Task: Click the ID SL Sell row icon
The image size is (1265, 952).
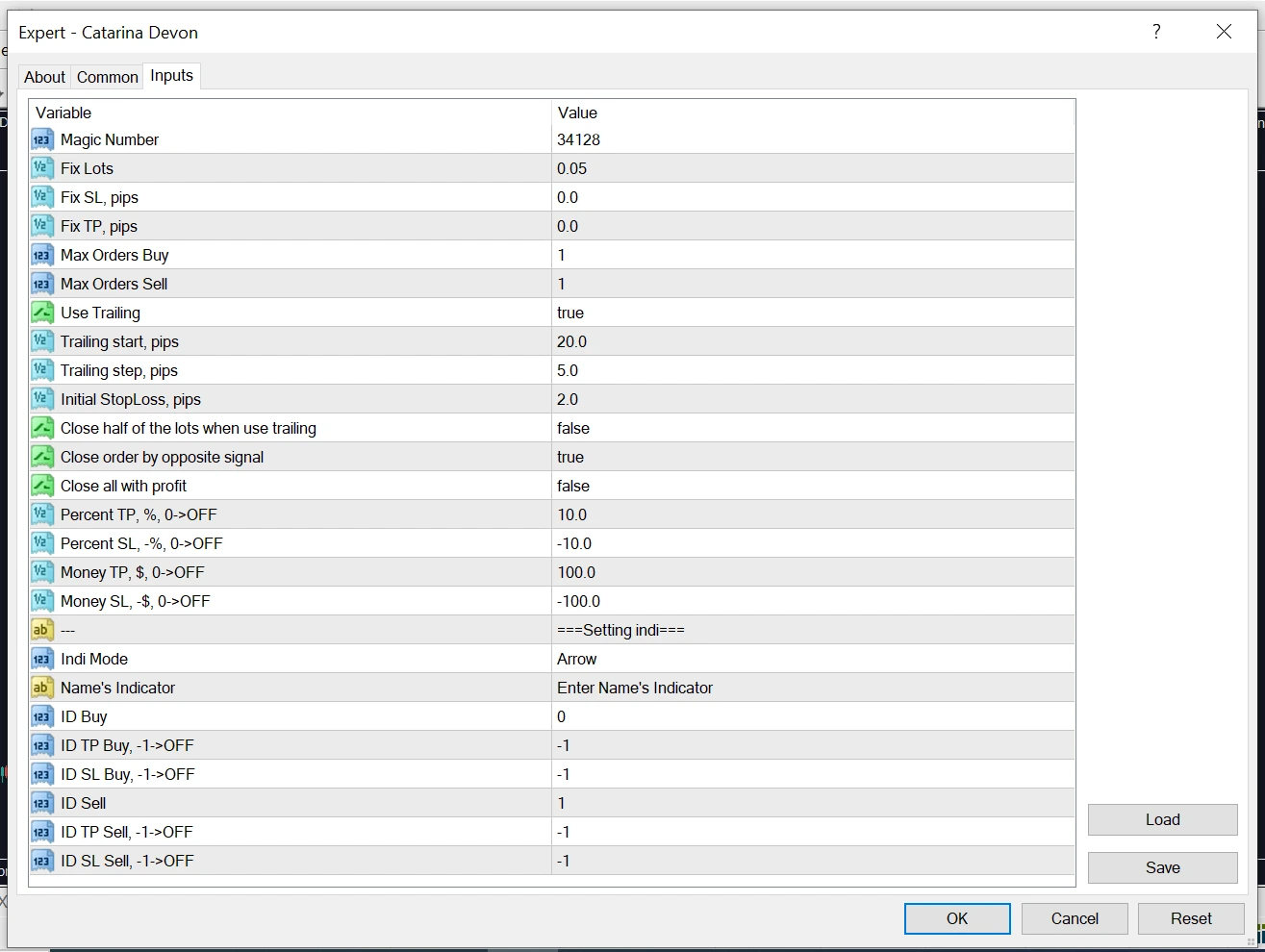Action: [x=41, y=861]
